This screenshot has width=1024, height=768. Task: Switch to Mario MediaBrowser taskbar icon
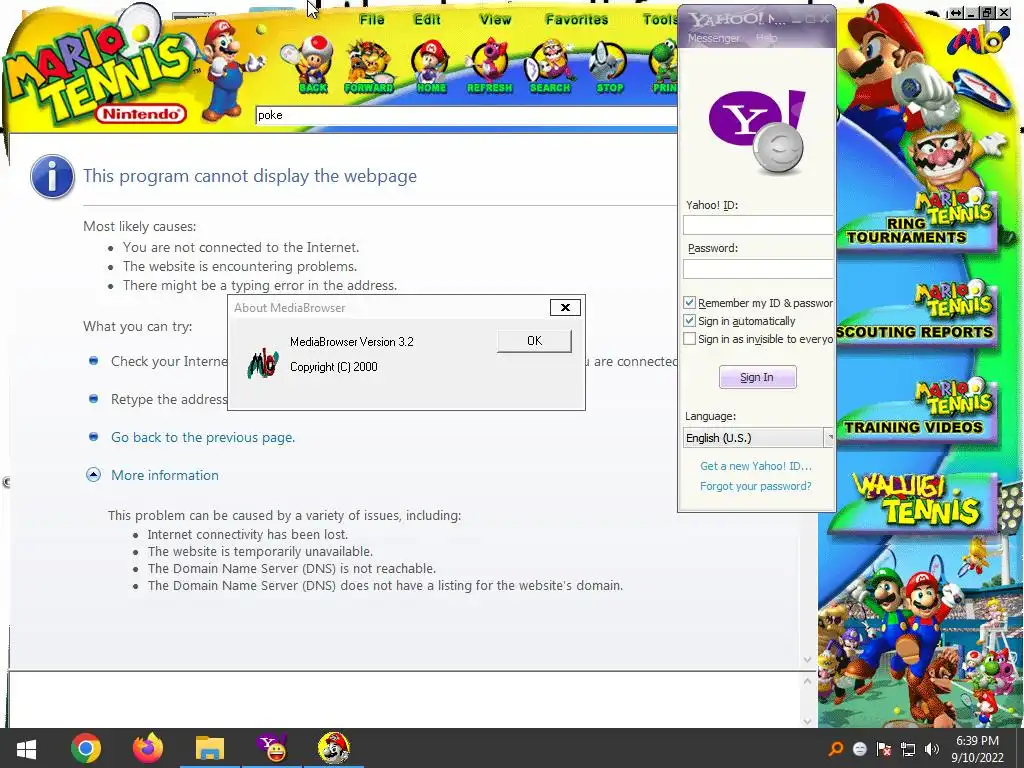tap(334, 748)
